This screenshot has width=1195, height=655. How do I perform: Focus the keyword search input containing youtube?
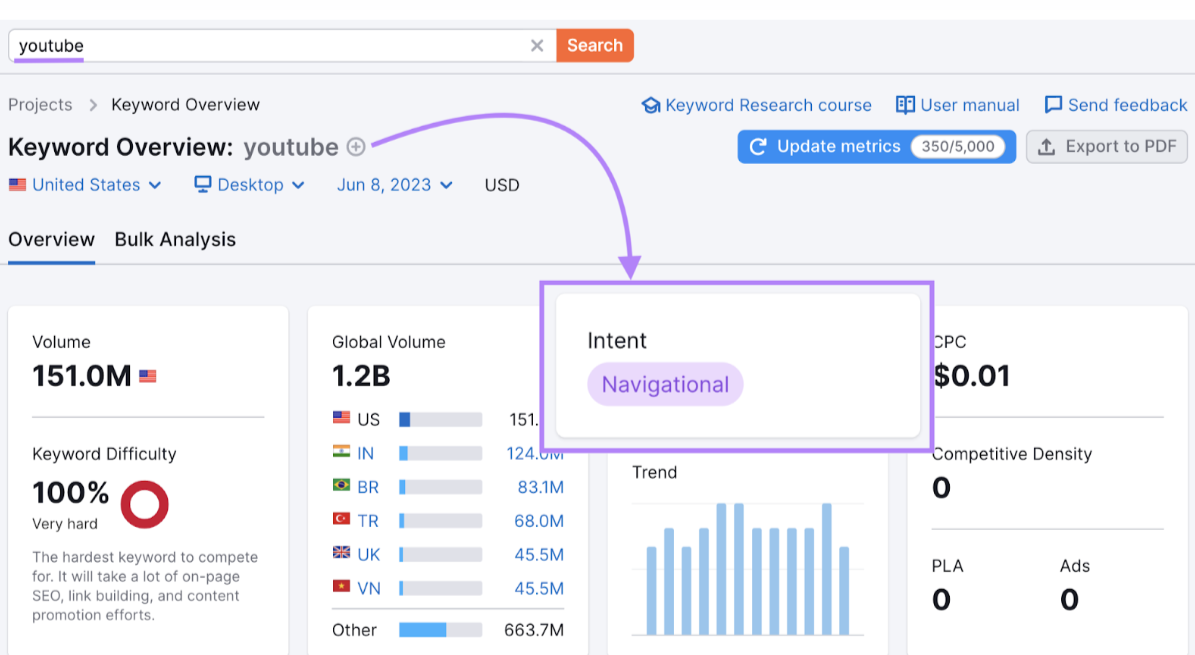[x=282, y=46]
